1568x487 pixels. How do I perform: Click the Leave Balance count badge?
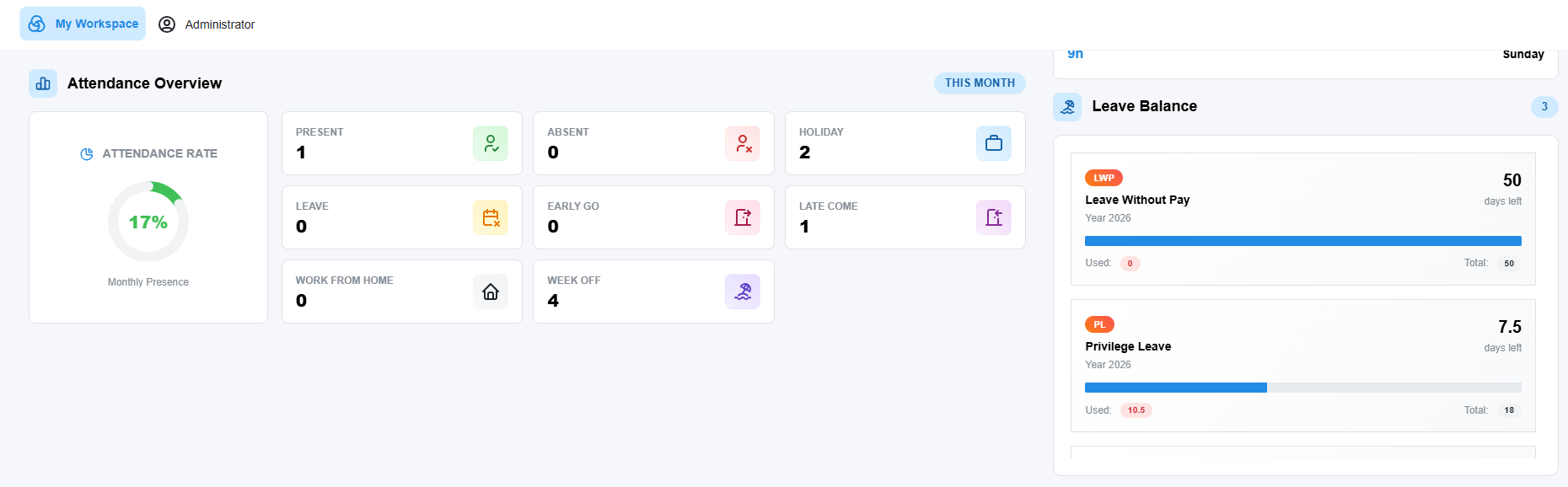[x=1544, y=107]
